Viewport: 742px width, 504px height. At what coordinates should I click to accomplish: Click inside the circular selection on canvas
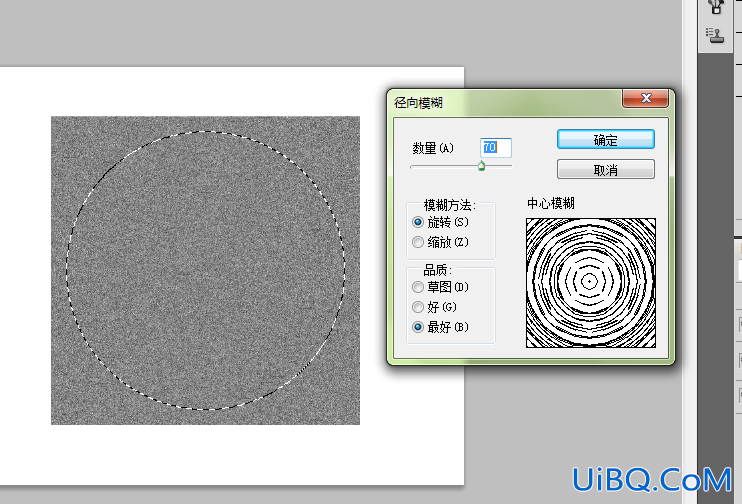coord(205,270)
